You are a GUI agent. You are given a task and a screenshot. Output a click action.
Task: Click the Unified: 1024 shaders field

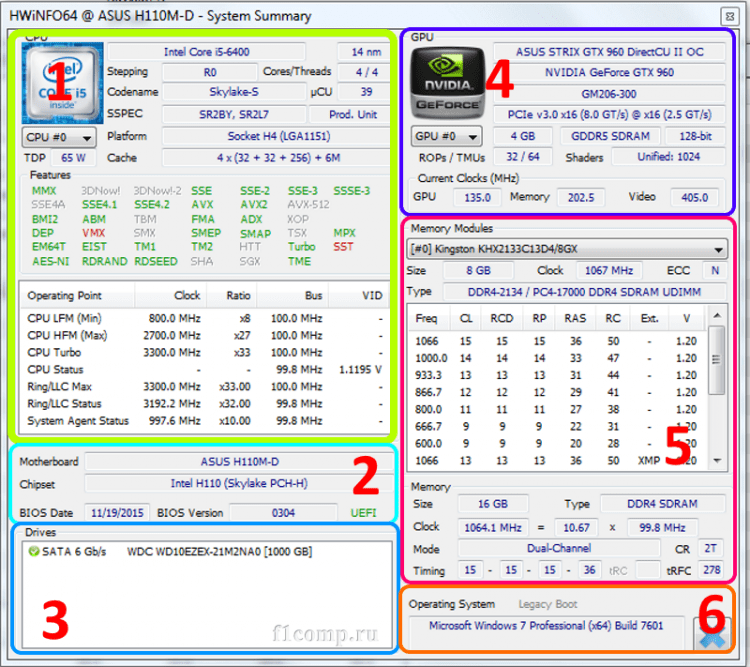point(668,157)
